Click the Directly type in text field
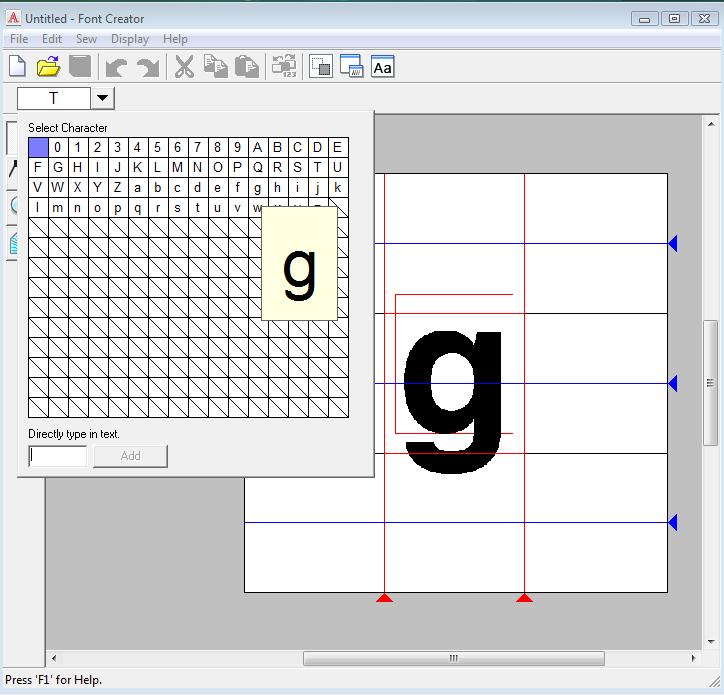This screenshot has width=724, height=695. (57, 456)
